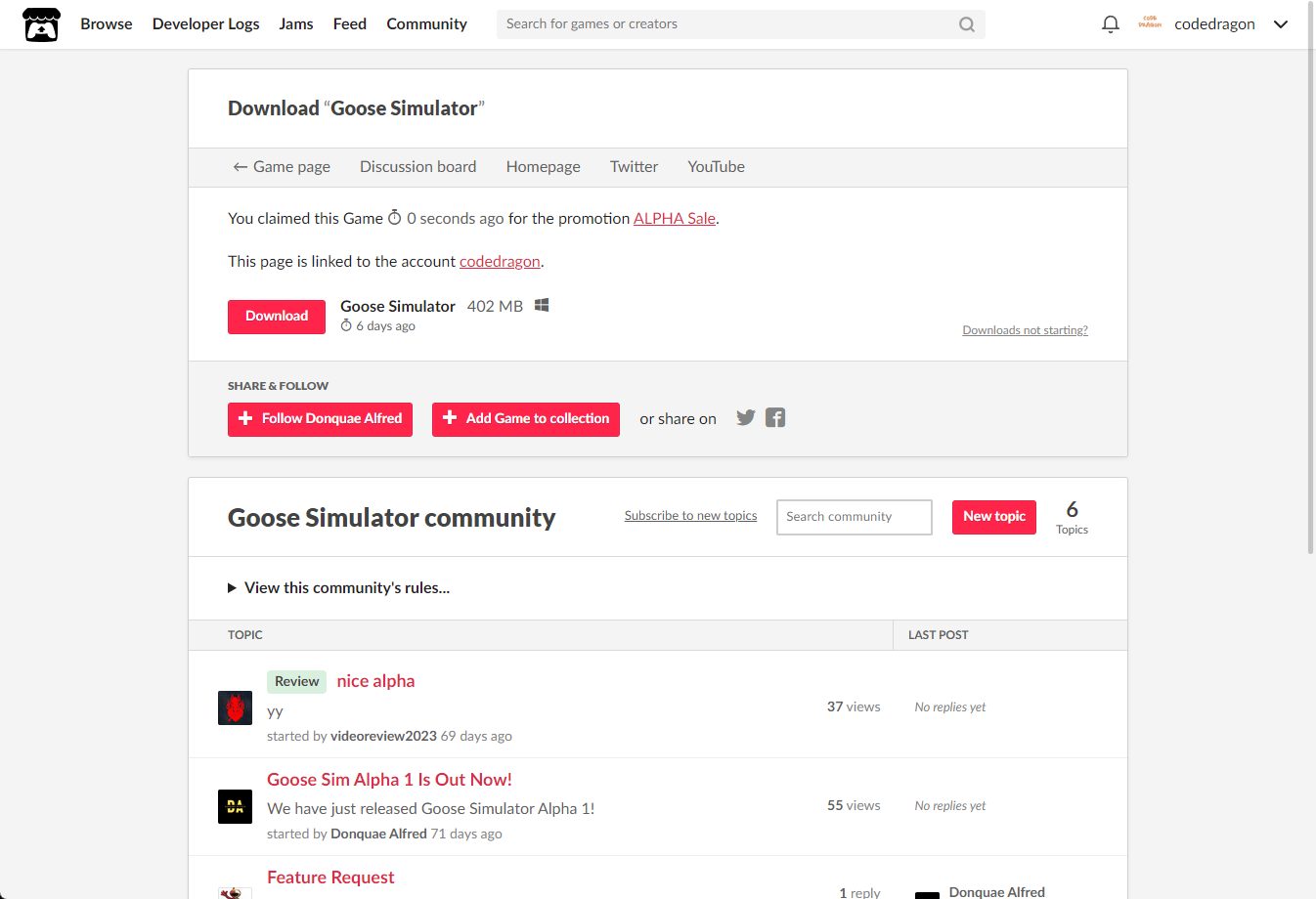Click the codedragon username in header
This screenshot has width=1316, height=899.
click(1215, 24)
